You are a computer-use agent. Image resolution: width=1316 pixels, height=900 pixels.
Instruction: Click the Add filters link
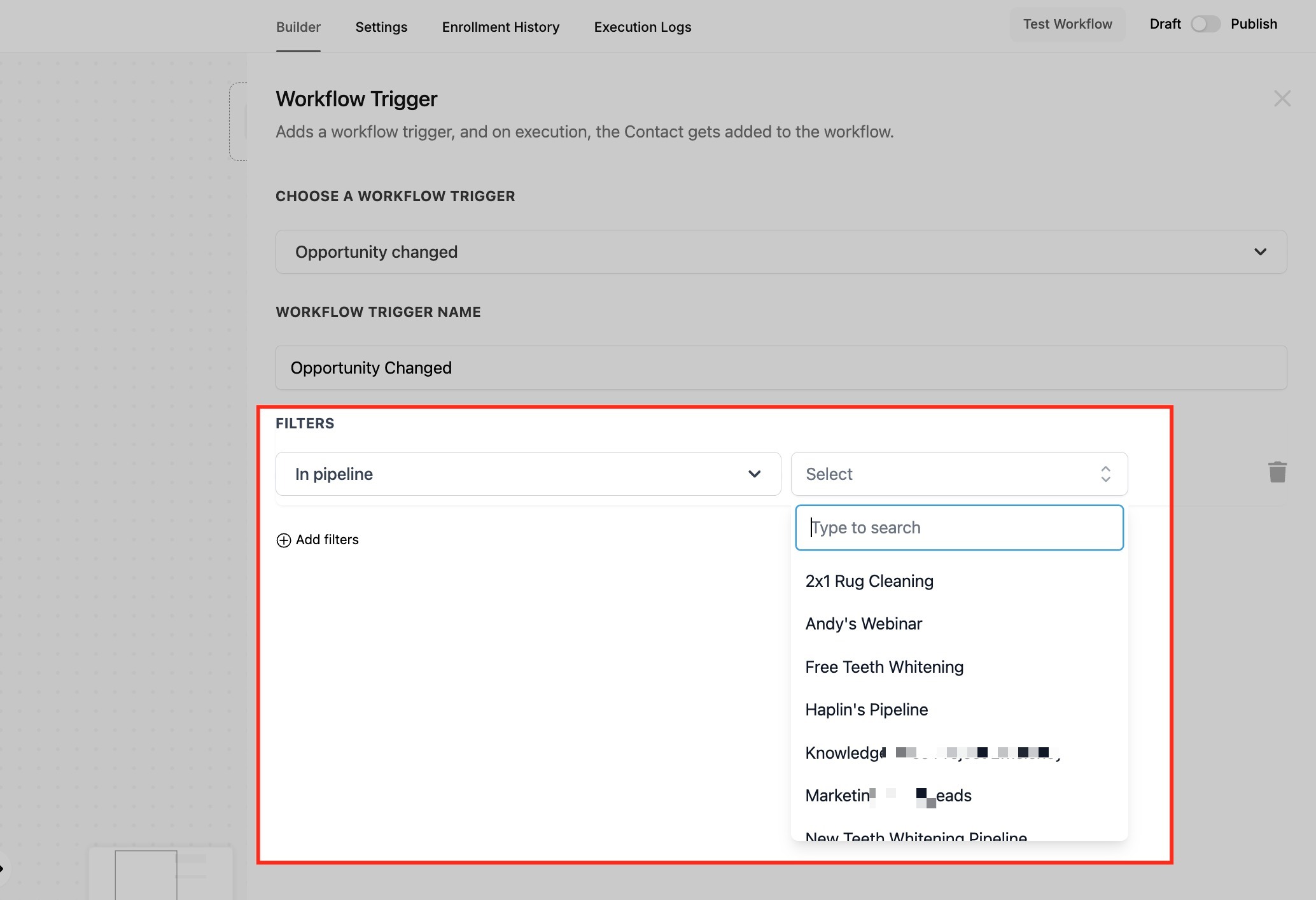[327, 540]
